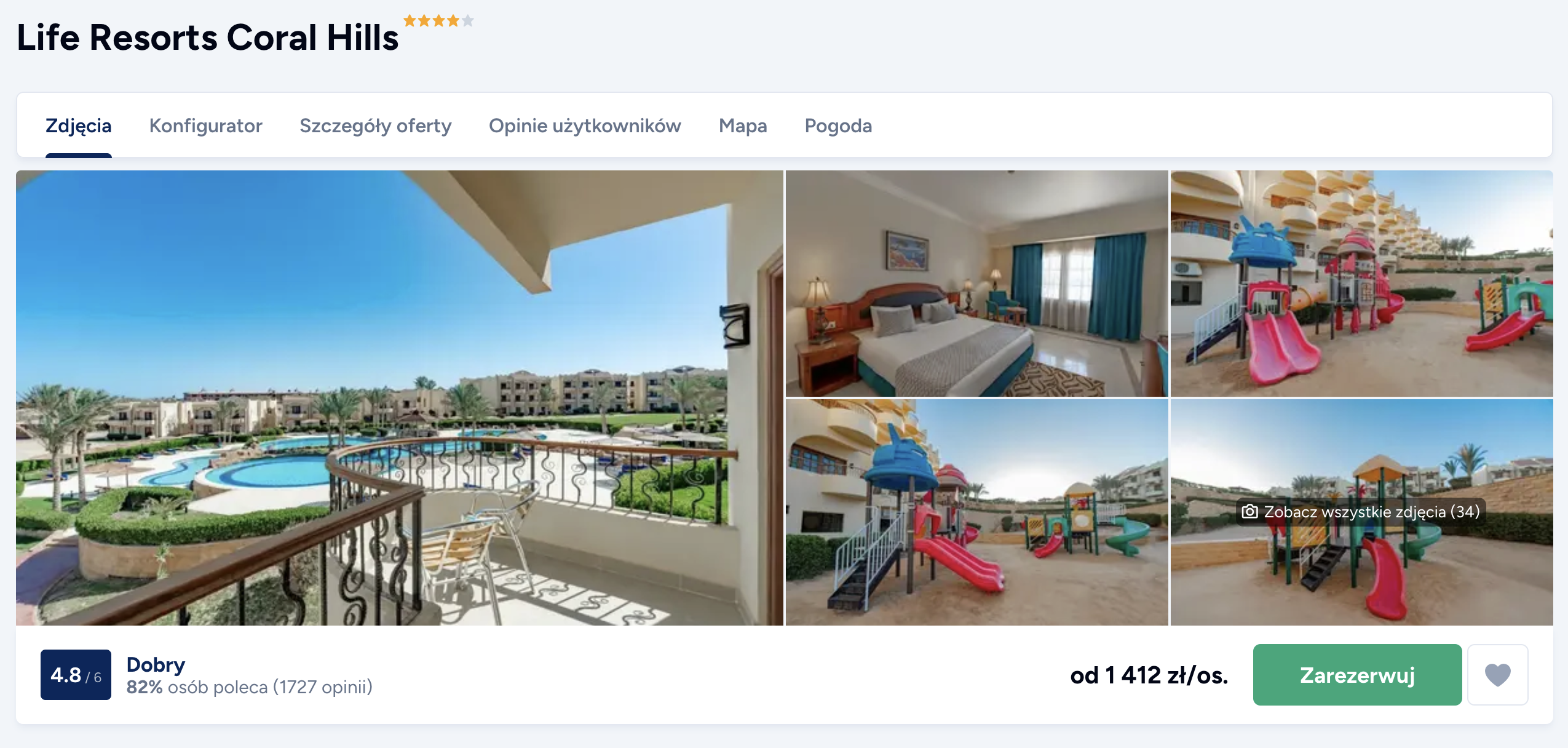The height and width of the screenshot is (748, 1568).
Task: Click the green Zarezerwuj button
Action: 1357,675
